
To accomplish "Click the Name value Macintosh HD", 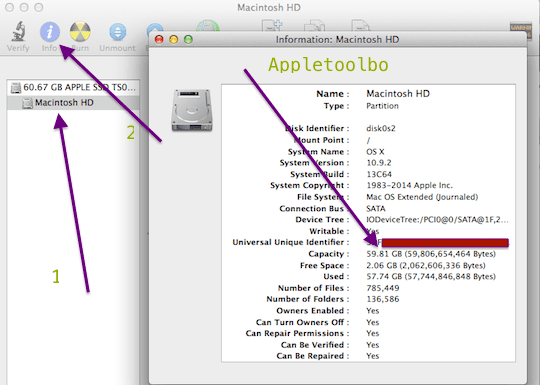I will pos(398,94).
